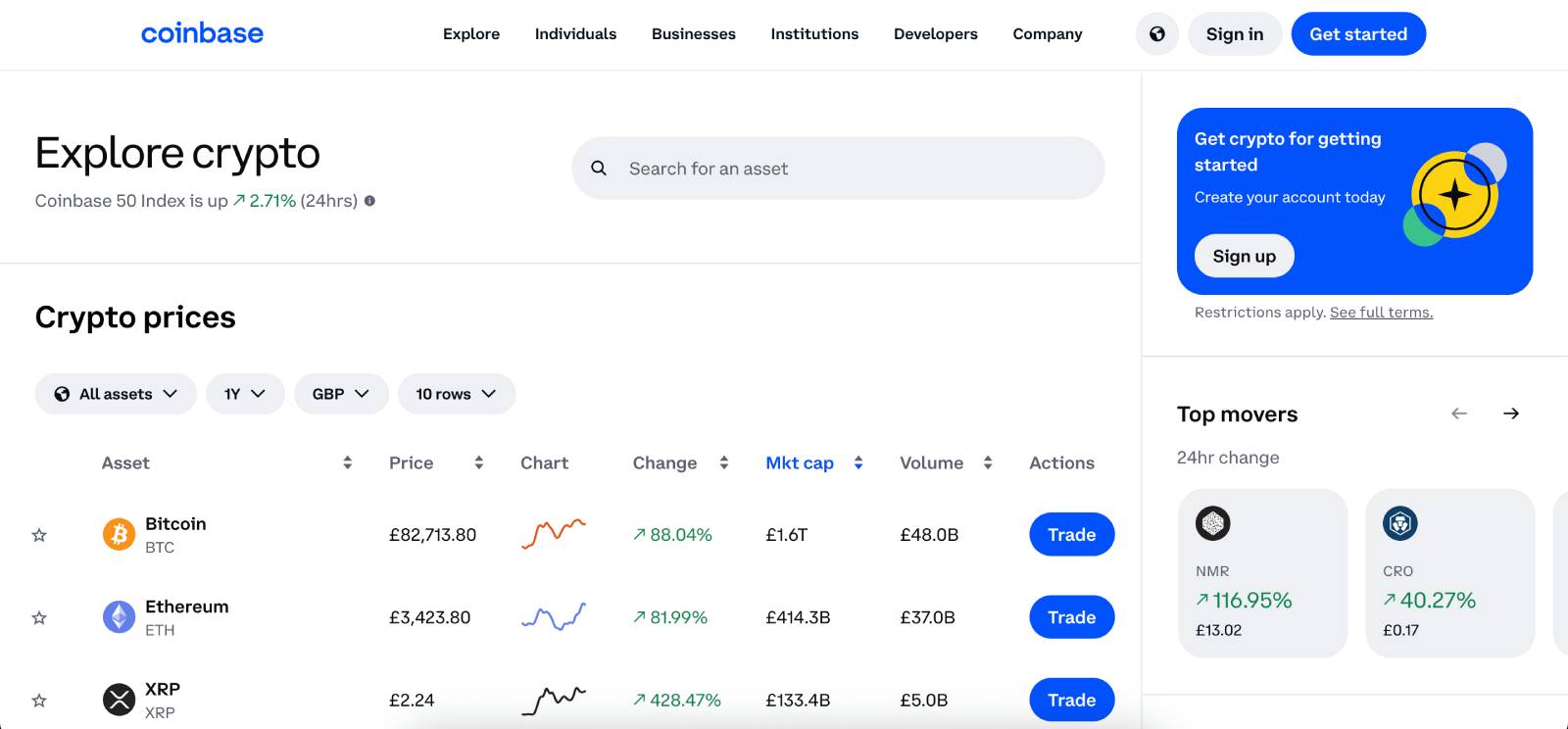Sort by Volume column arrows
The height and width of the screenshot is (729, 1568).
[x=988, y=462]
